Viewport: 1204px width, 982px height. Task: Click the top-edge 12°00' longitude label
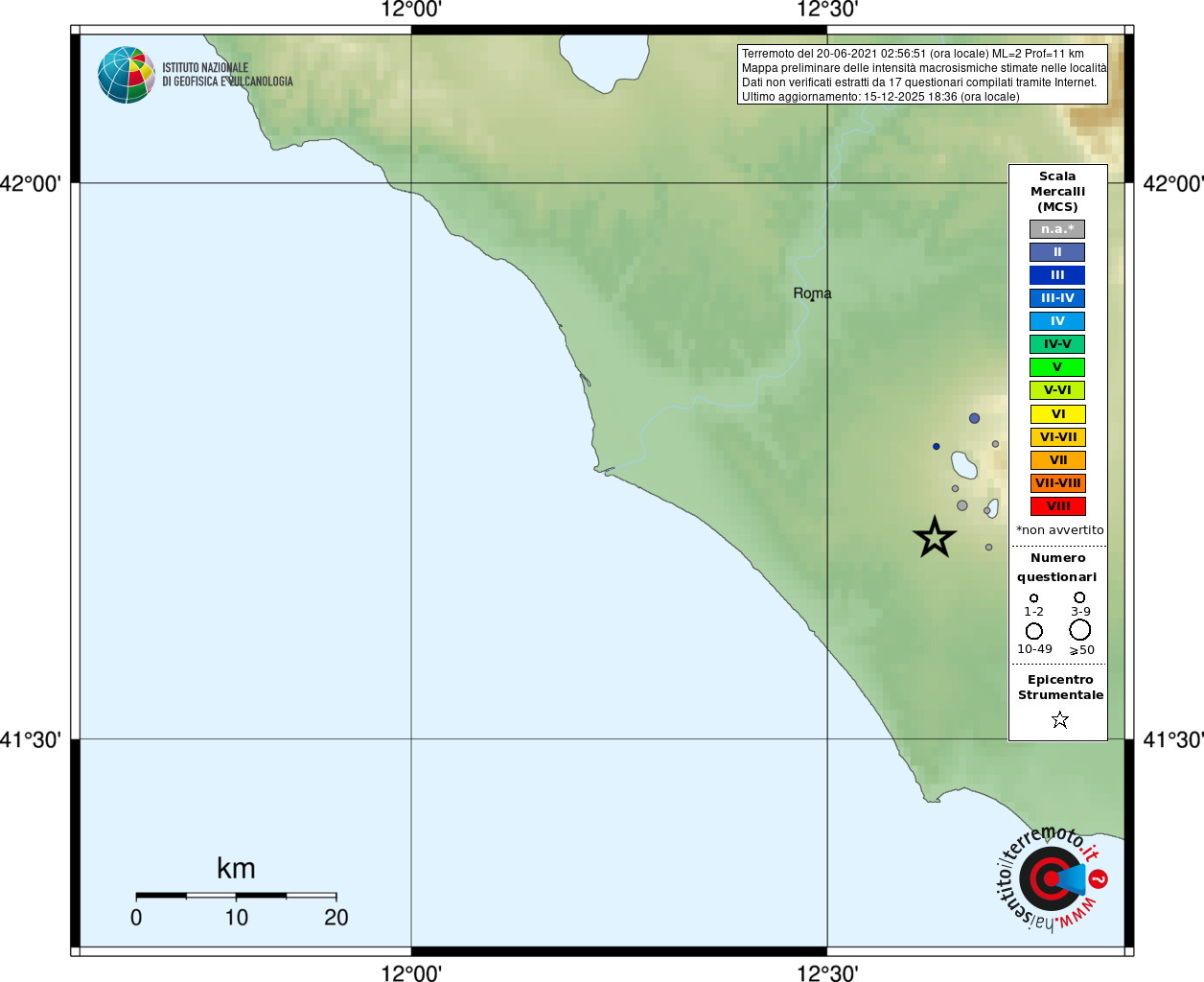point(411,10)
